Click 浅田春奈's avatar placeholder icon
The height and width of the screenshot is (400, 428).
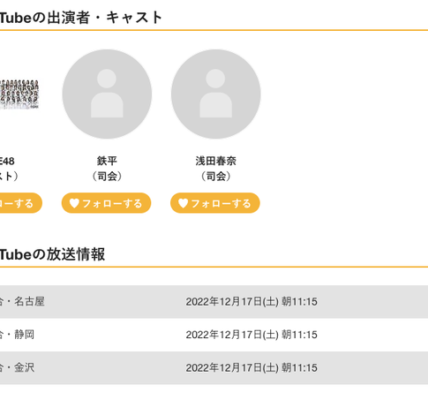216,94
